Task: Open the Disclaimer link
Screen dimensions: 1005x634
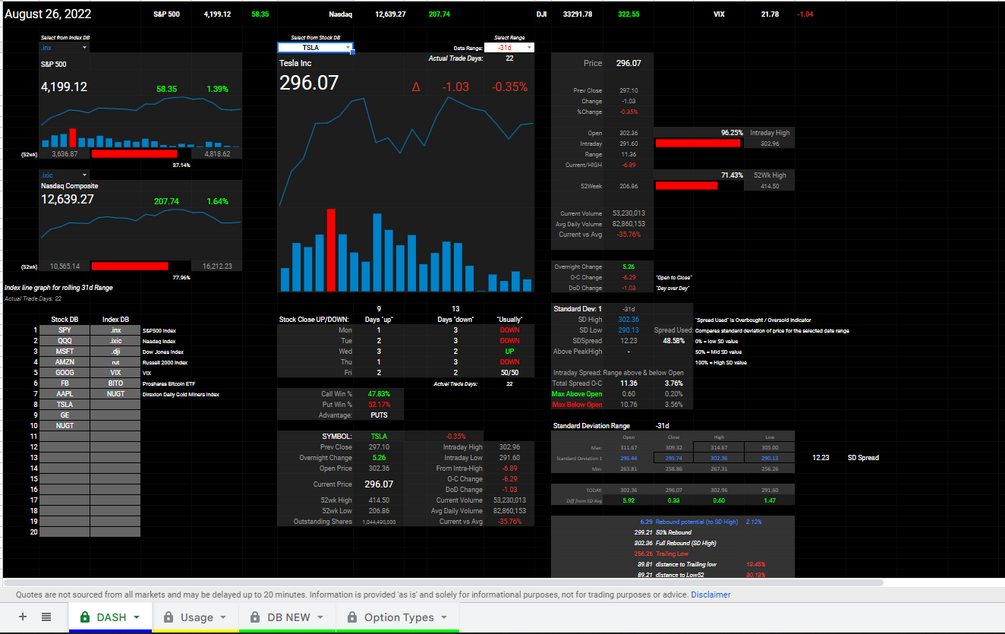Action: (710, 595)
